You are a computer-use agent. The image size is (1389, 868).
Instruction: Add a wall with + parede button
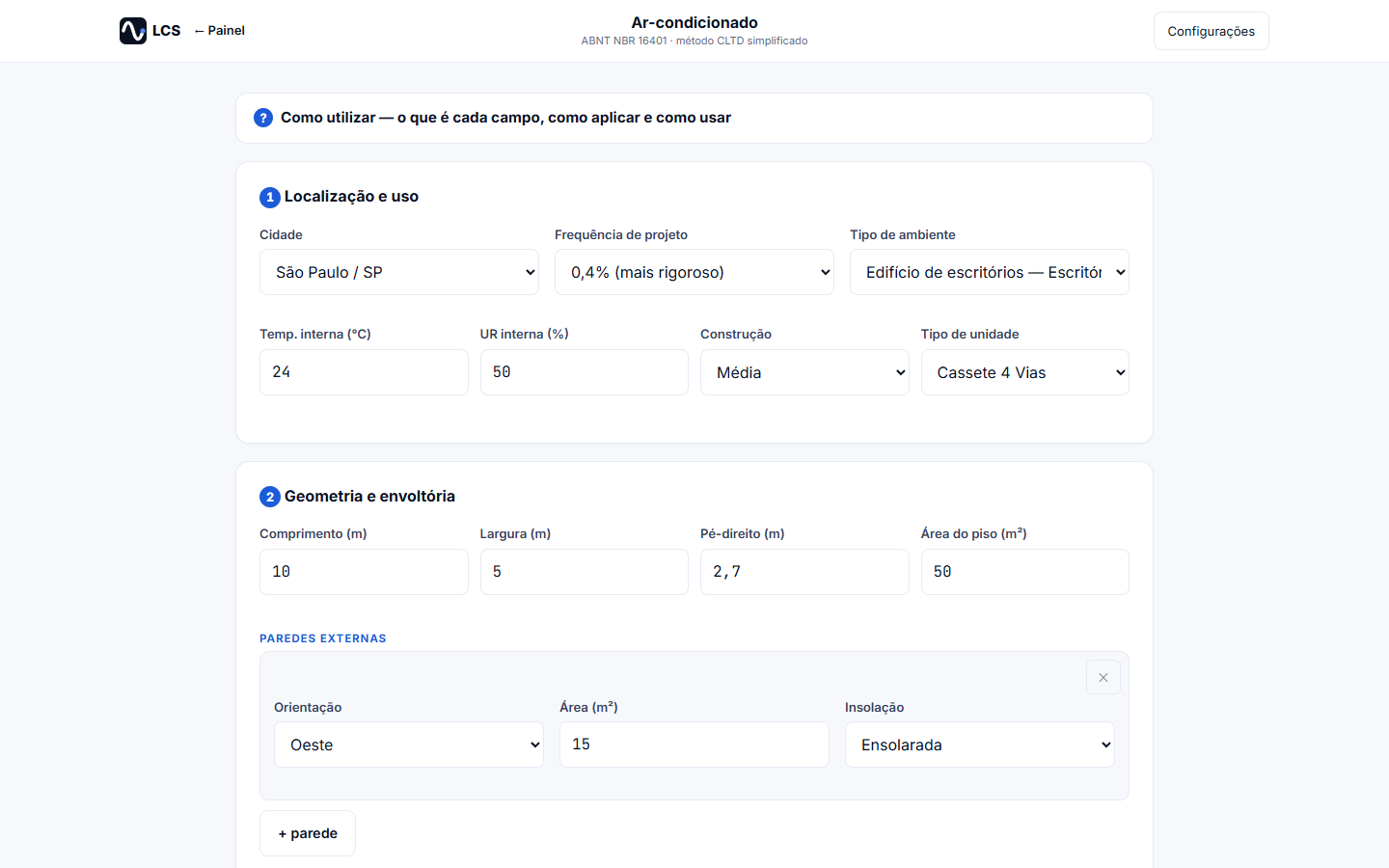click(x=308, y=833)
